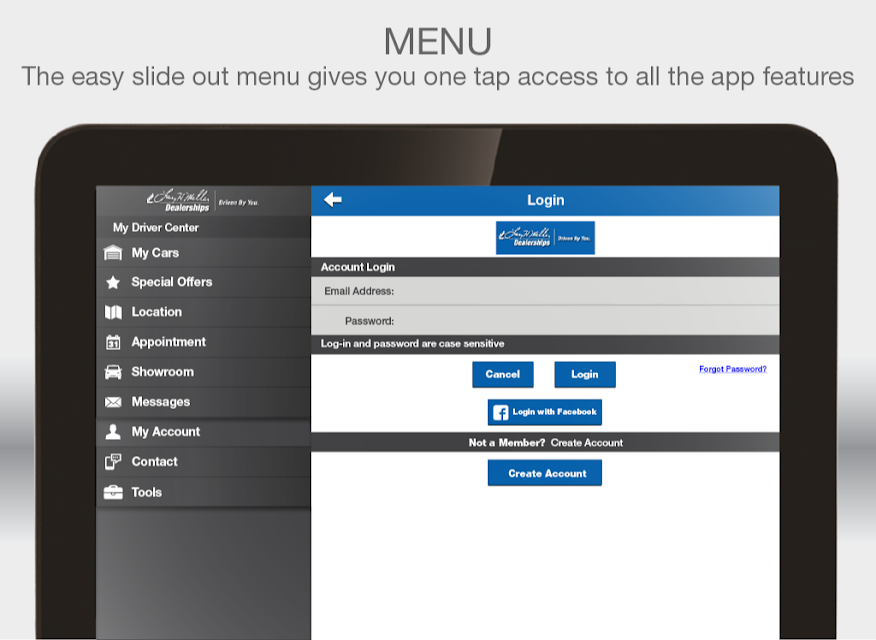
Task: Select the Special Offers star icon
Action: (x=113, y=283)
